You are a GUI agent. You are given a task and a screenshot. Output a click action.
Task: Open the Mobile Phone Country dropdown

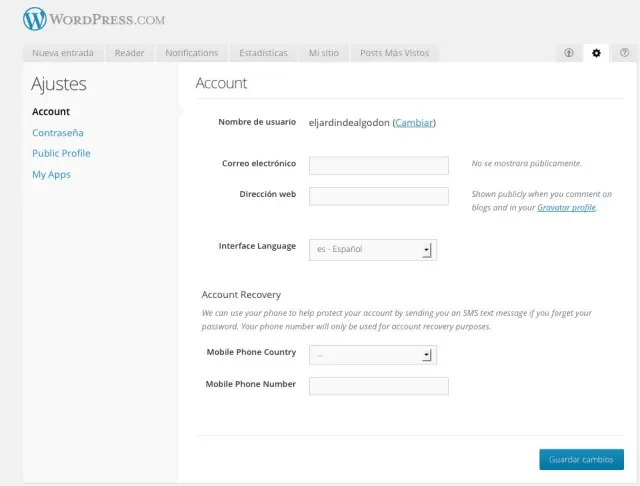coord(372,355)
